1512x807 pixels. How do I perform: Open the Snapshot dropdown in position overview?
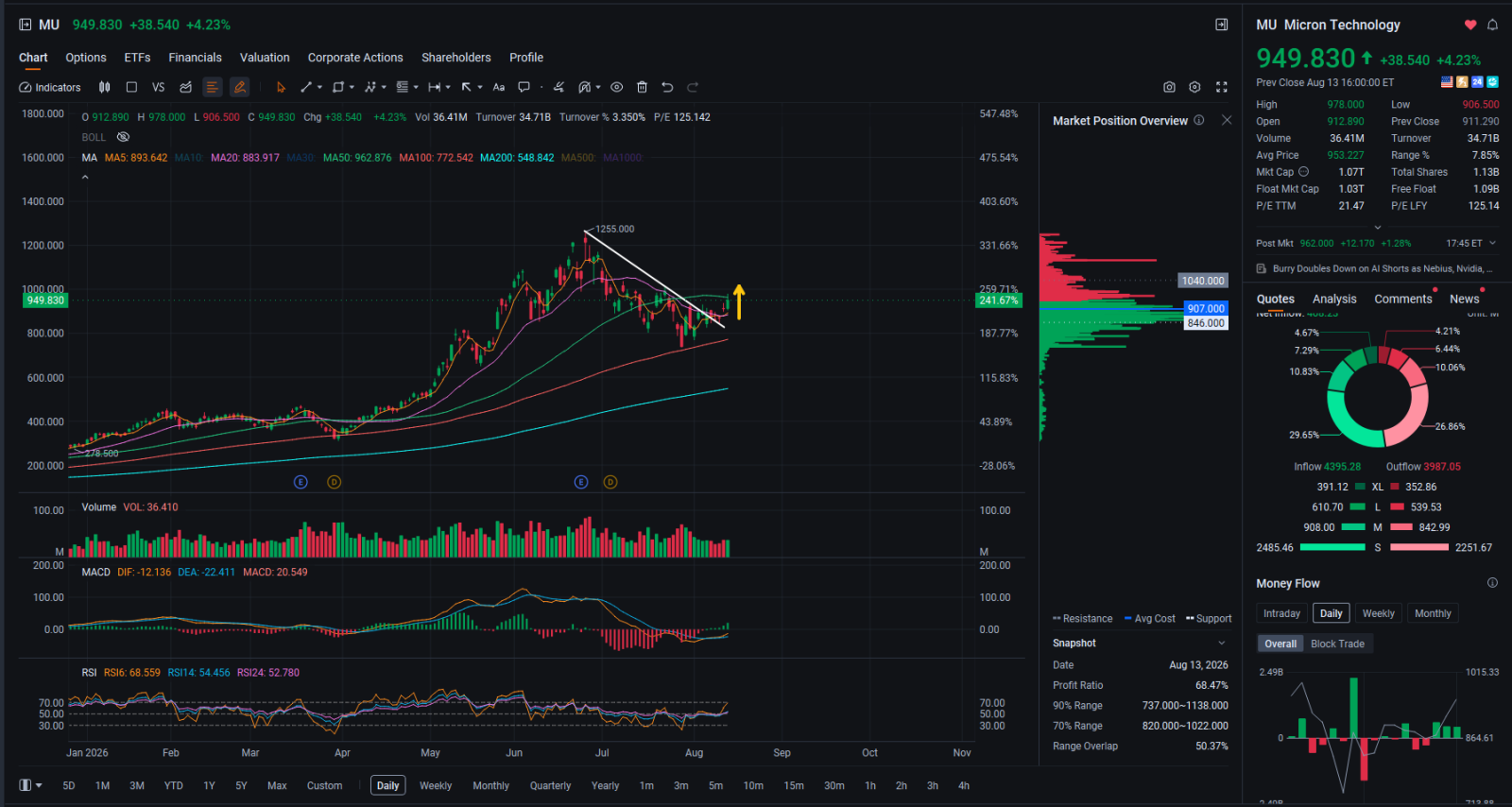click(x=1222, y=644)
